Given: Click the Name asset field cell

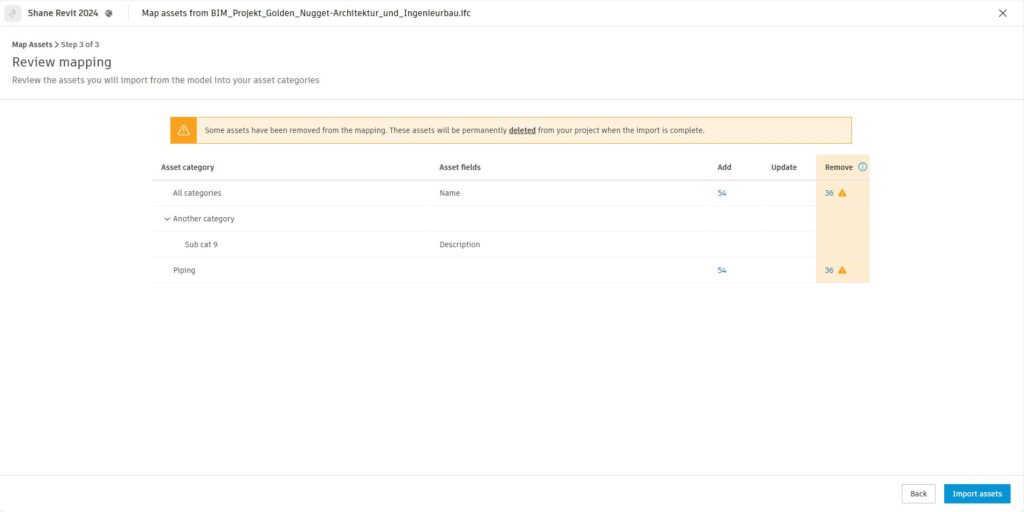Looking at the screenshot, I should coord(449,193).
